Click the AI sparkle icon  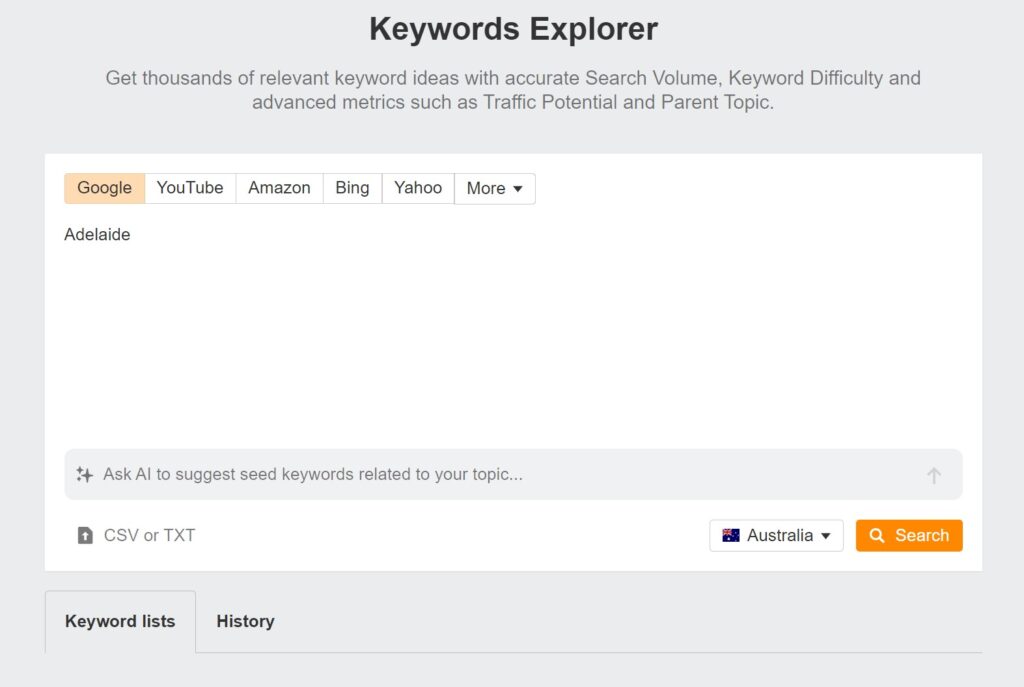[x=84, y=474]
